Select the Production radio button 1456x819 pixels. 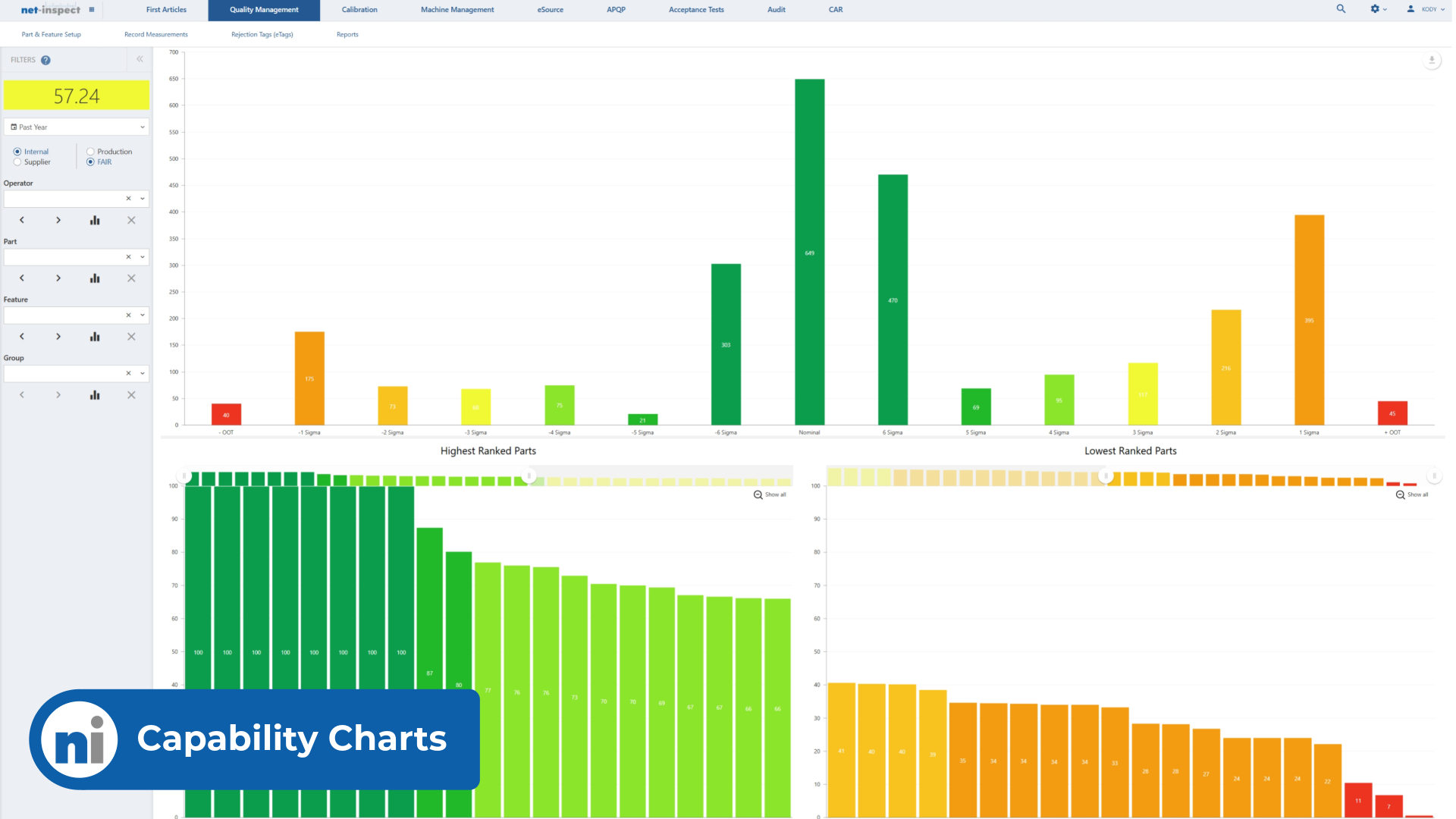[x=90, y=151]
